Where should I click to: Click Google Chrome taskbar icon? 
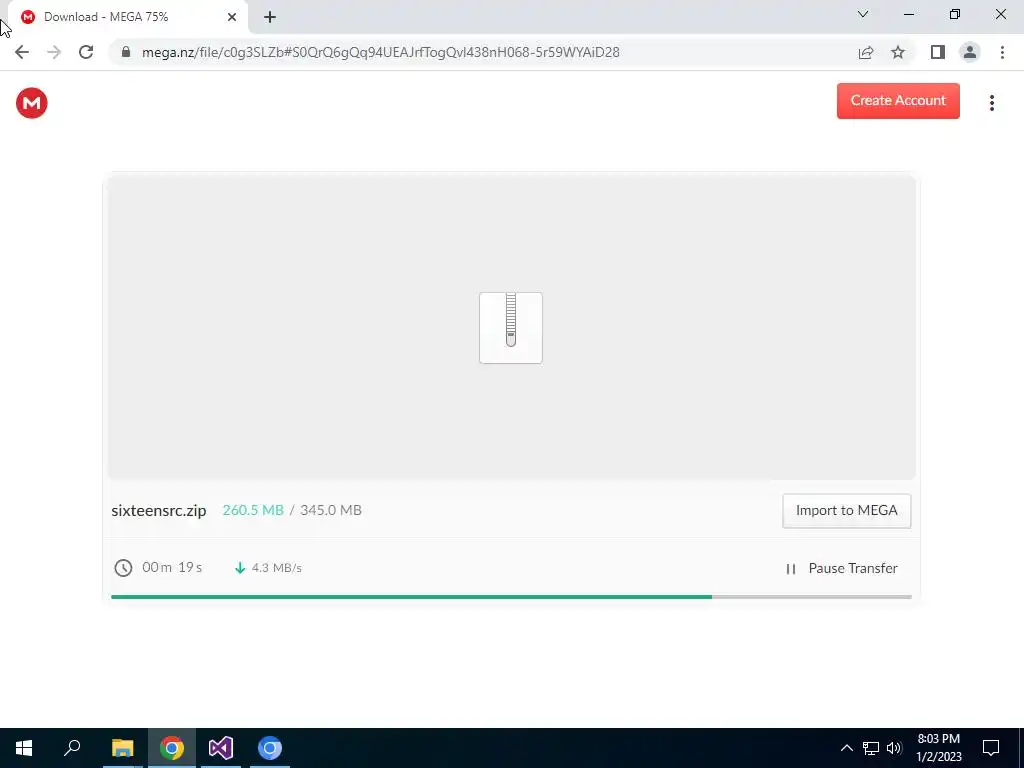click(x=172, y=748)
